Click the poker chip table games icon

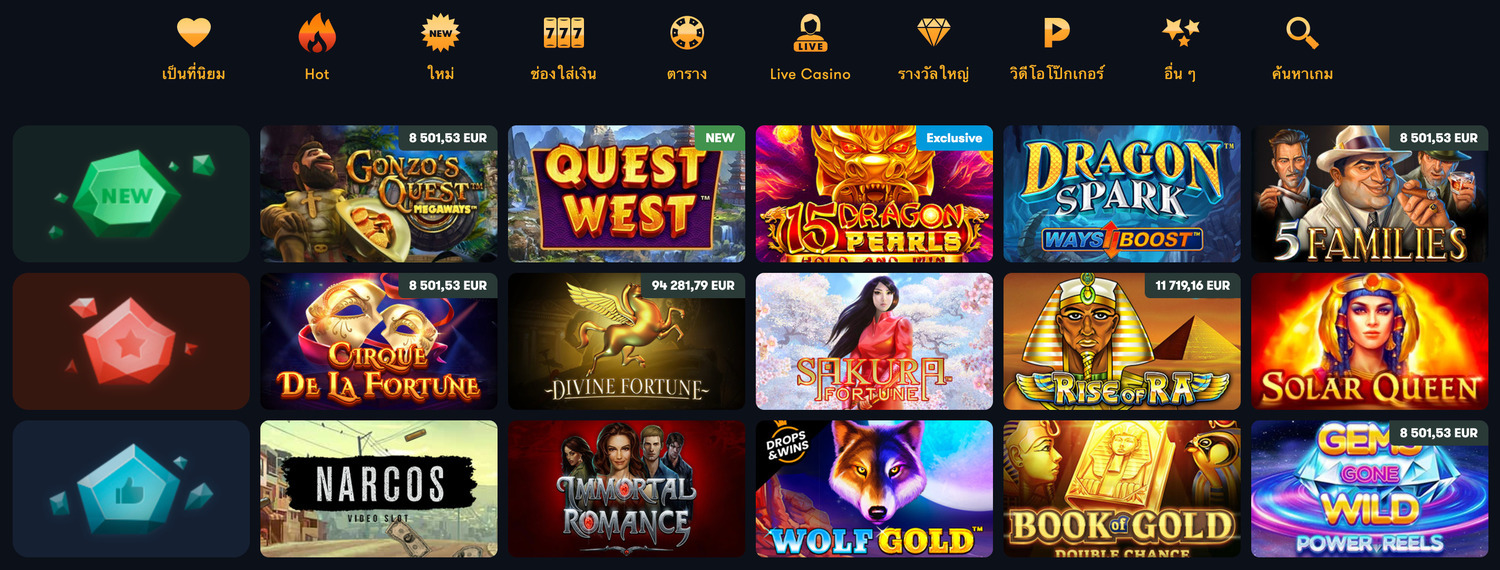click(x=687, y=32)
